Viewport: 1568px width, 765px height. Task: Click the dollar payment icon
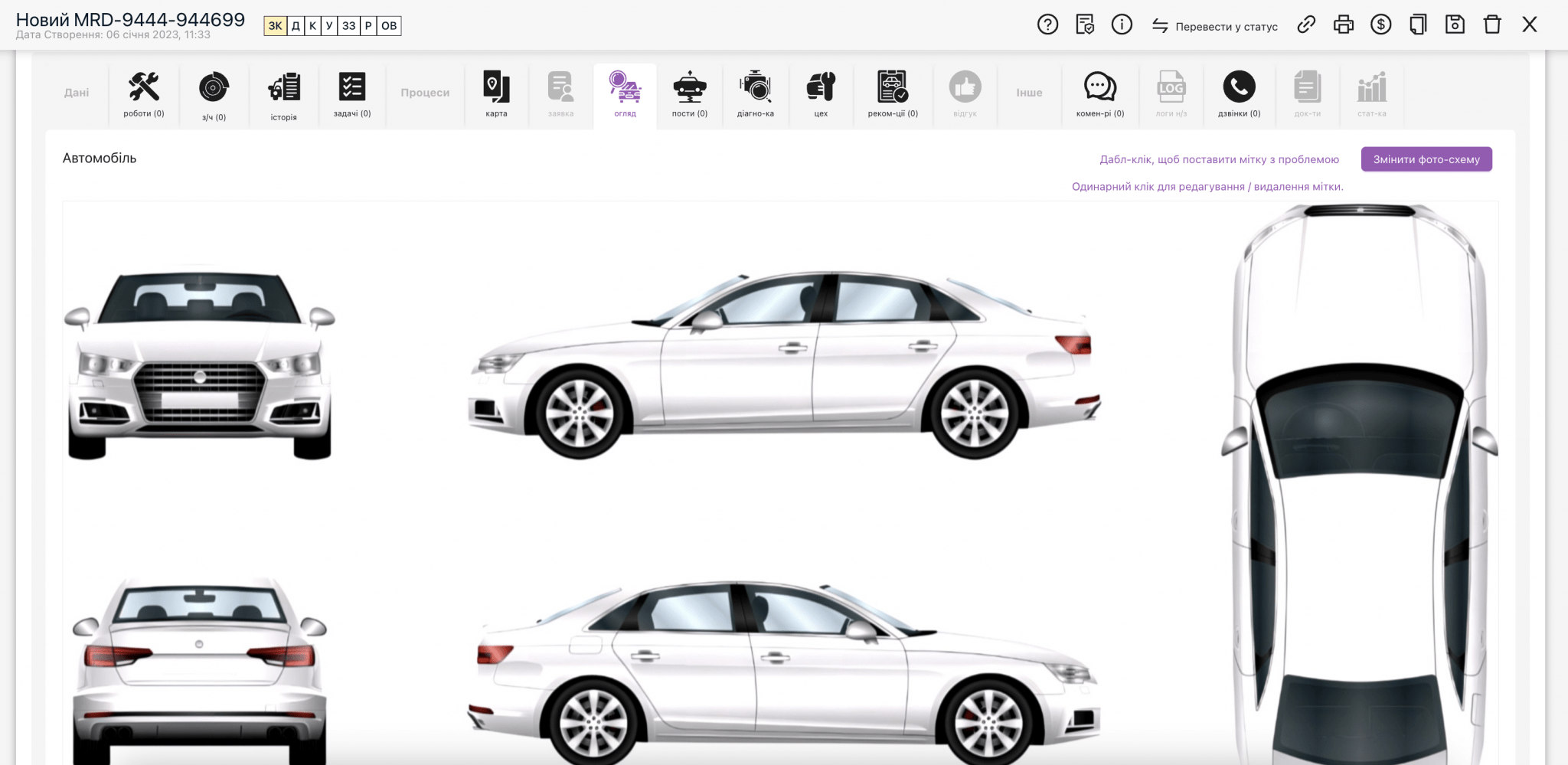pos(1380,25)
